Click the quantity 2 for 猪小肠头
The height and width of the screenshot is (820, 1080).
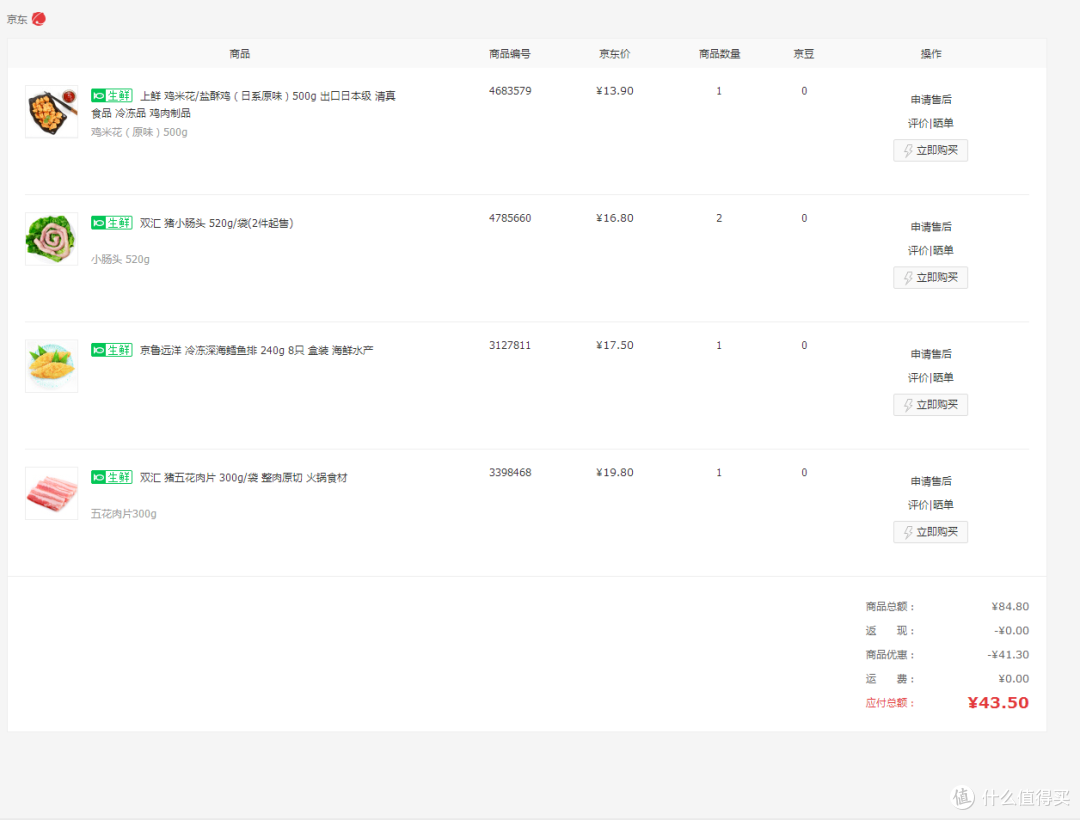pos(719,218)
